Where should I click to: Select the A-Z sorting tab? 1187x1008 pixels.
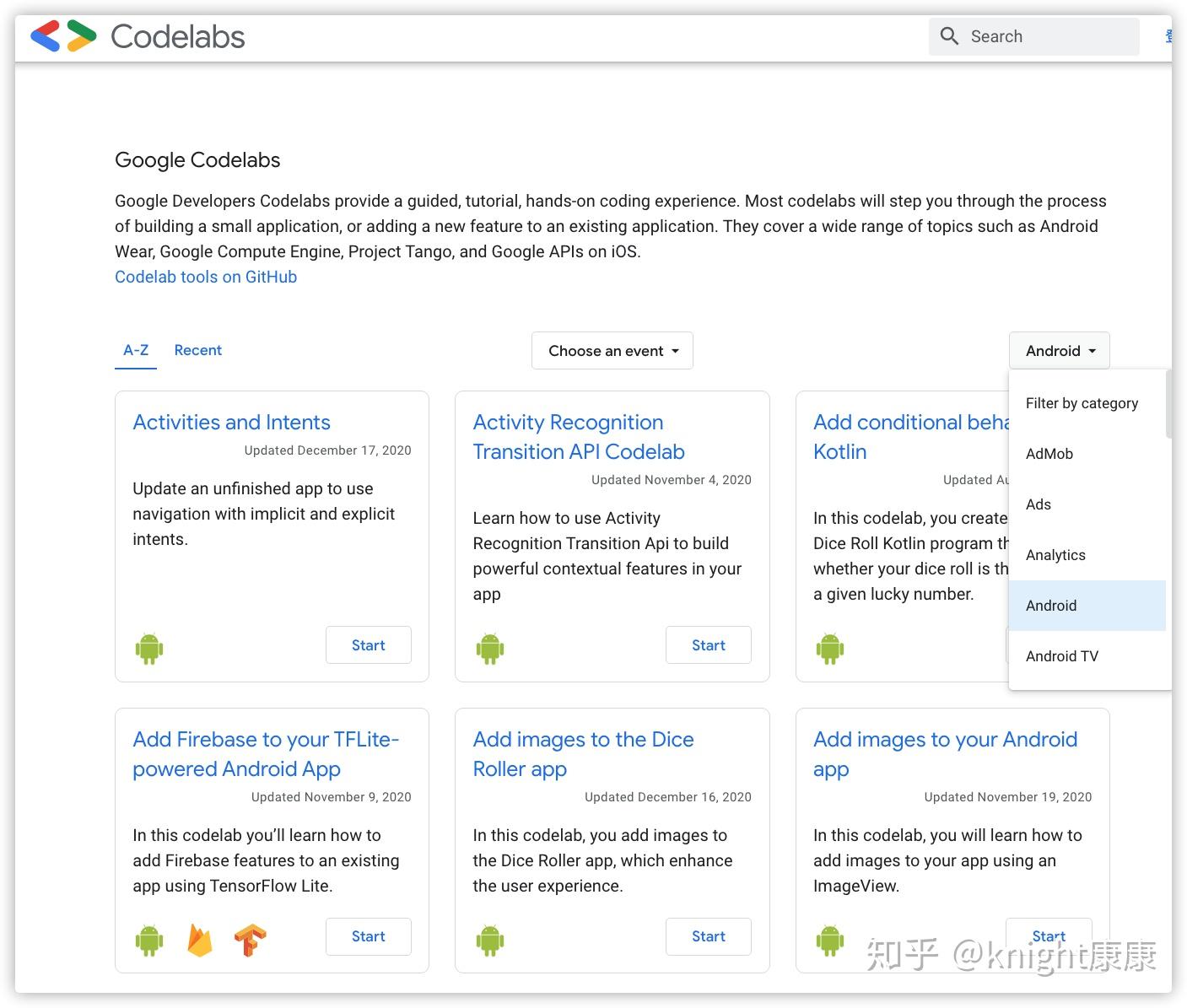pos(136,350)
